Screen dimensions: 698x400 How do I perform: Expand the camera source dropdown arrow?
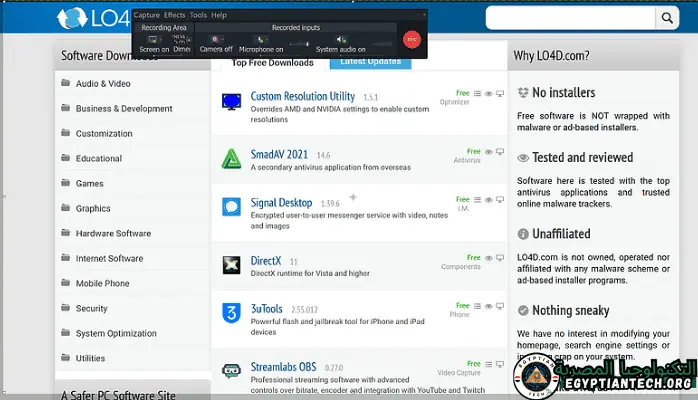tap(222, 40)
